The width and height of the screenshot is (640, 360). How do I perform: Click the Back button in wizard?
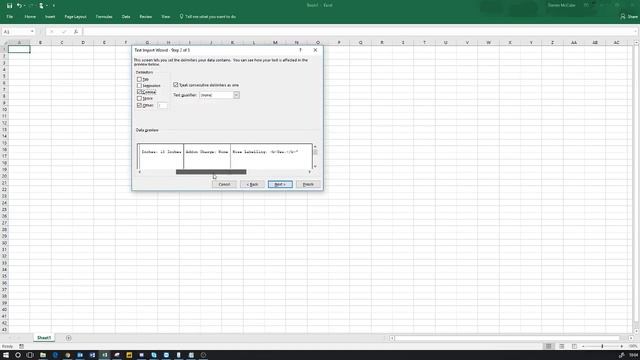[x=252, y=184]
